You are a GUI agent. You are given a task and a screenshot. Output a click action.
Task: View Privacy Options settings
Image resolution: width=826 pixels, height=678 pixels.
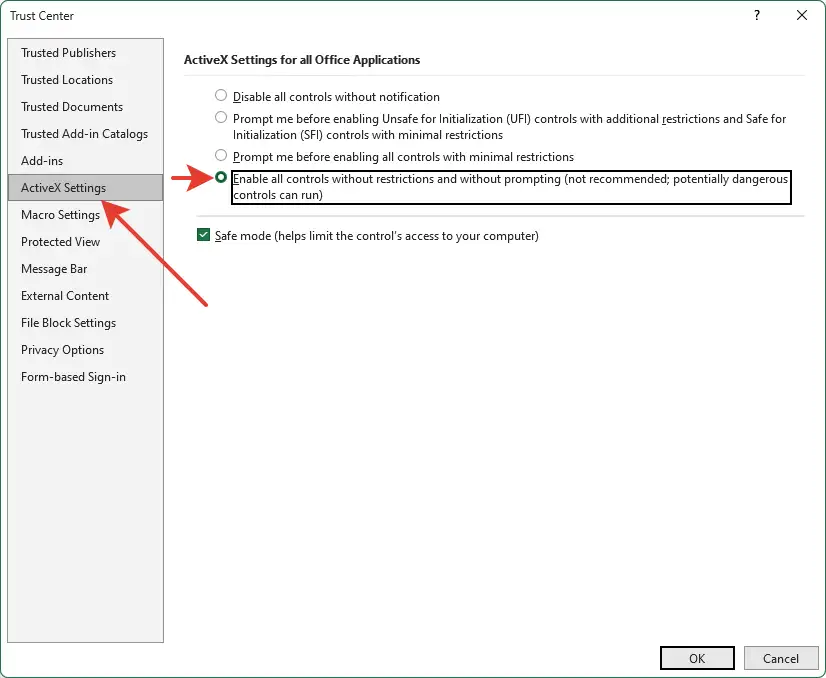coord(61,349)
